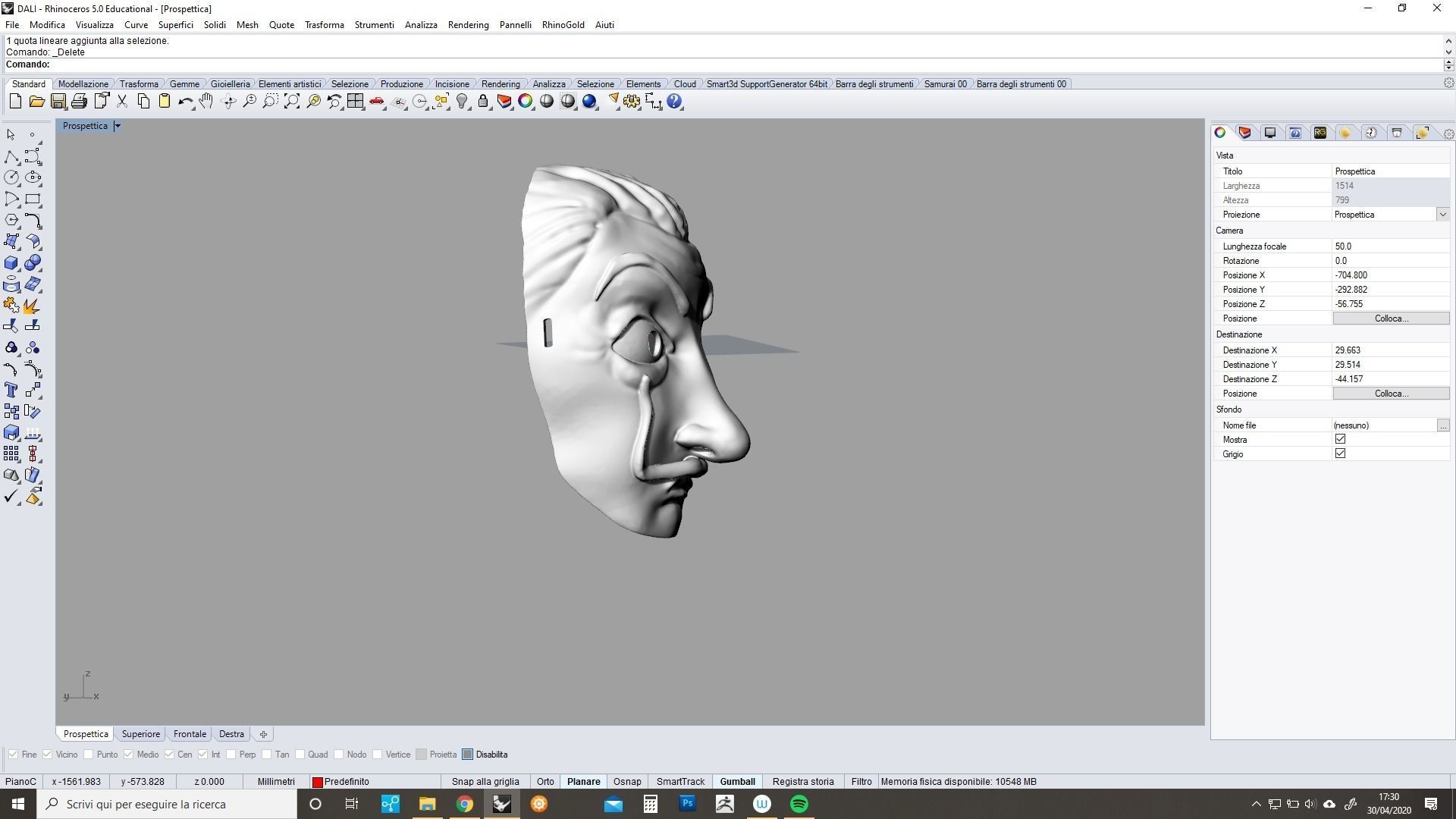1456x819 pixels.
Task: Add a new viewport tab with plus
Action: pos(263,734)
